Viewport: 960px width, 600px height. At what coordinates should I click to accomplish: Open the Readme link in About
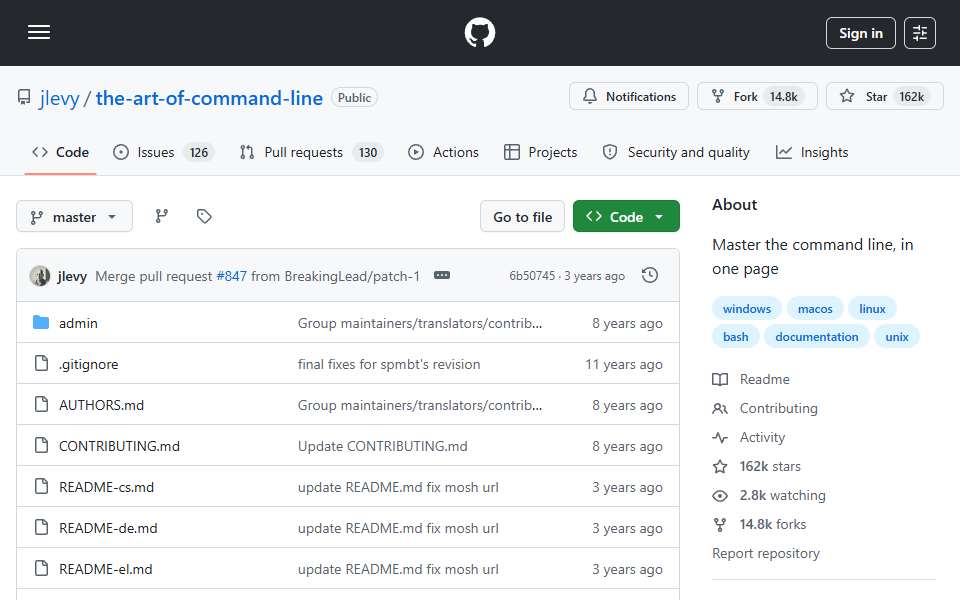[752, 380]
